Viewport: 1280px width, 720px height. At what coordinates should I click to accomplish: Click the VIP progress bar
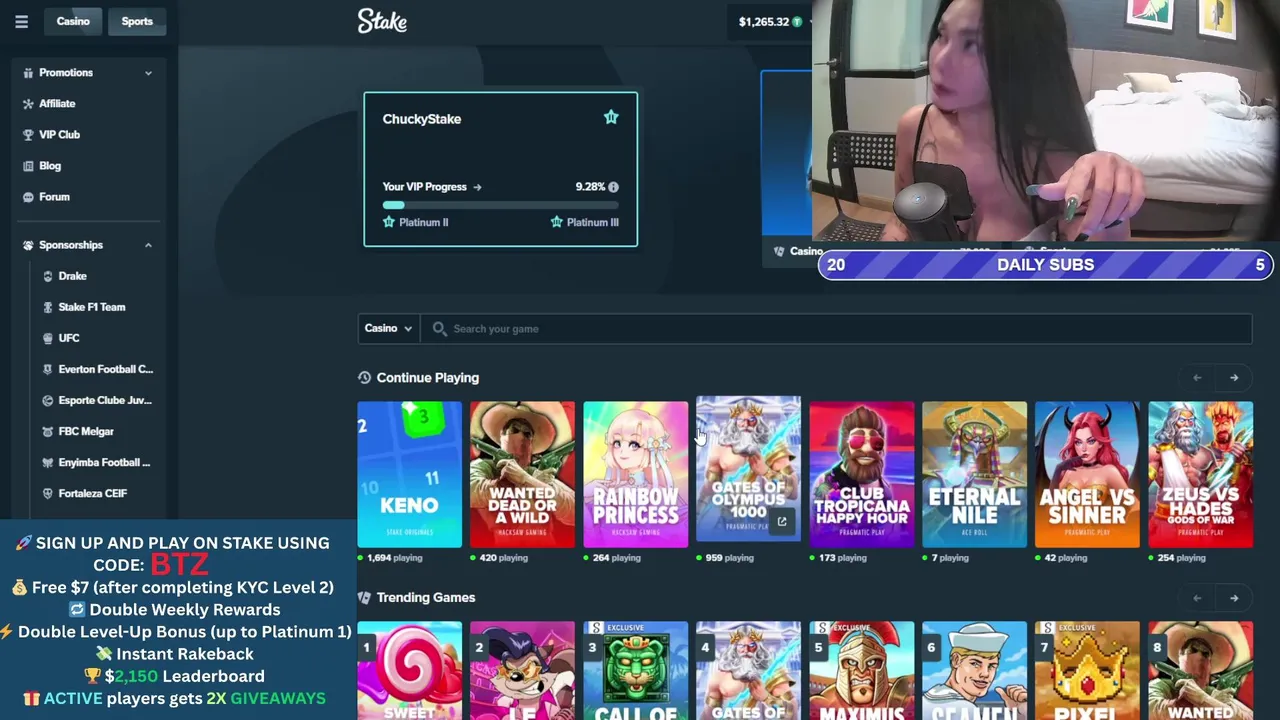(x=500, y=205)
